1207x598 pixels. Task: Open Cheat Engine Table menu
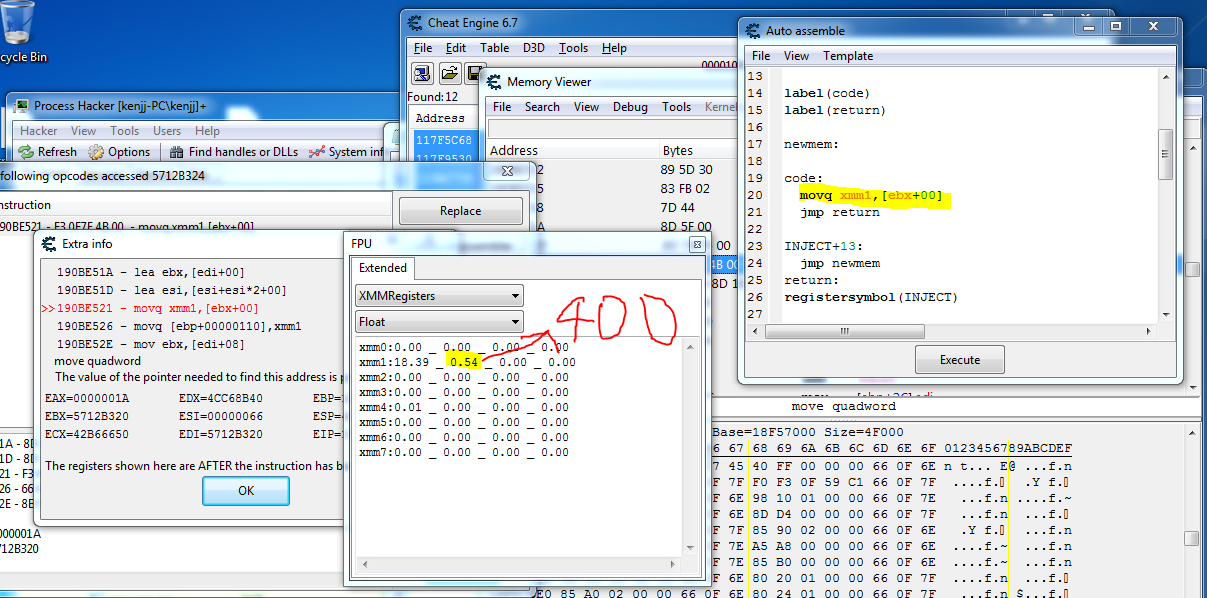tap(494, 48)
